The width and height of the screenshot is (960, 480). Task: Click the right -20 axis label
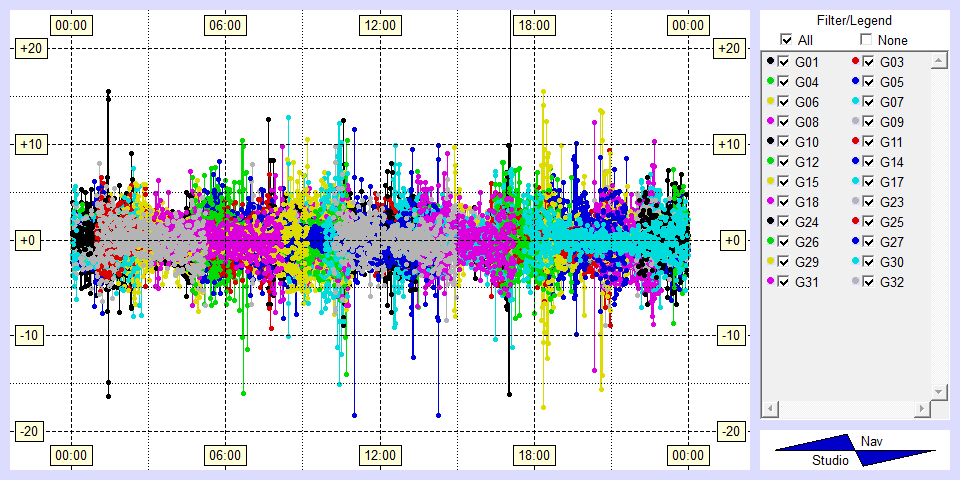pyautogui.click(x=731, y=431)
